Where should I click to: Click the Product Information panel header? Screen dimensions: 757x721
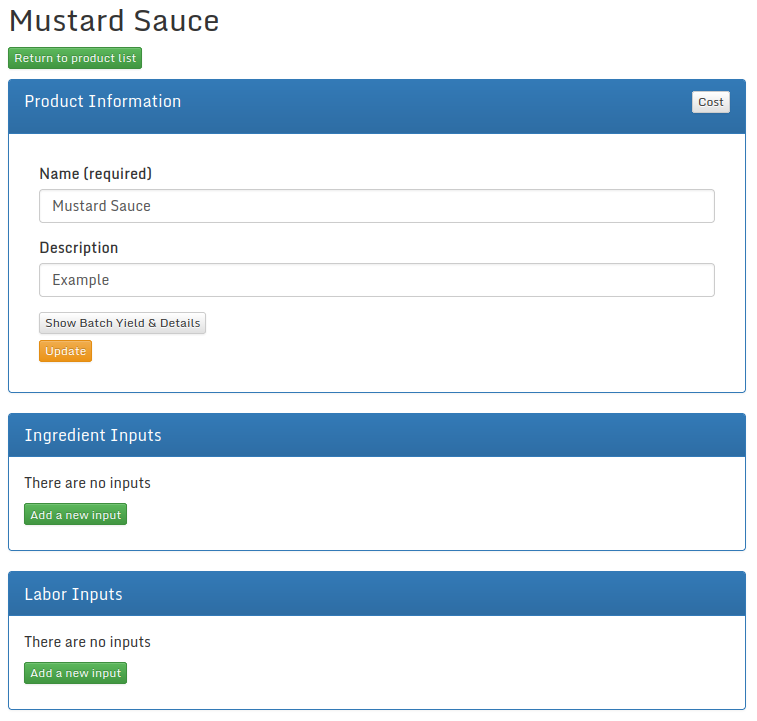coord(103,101)
